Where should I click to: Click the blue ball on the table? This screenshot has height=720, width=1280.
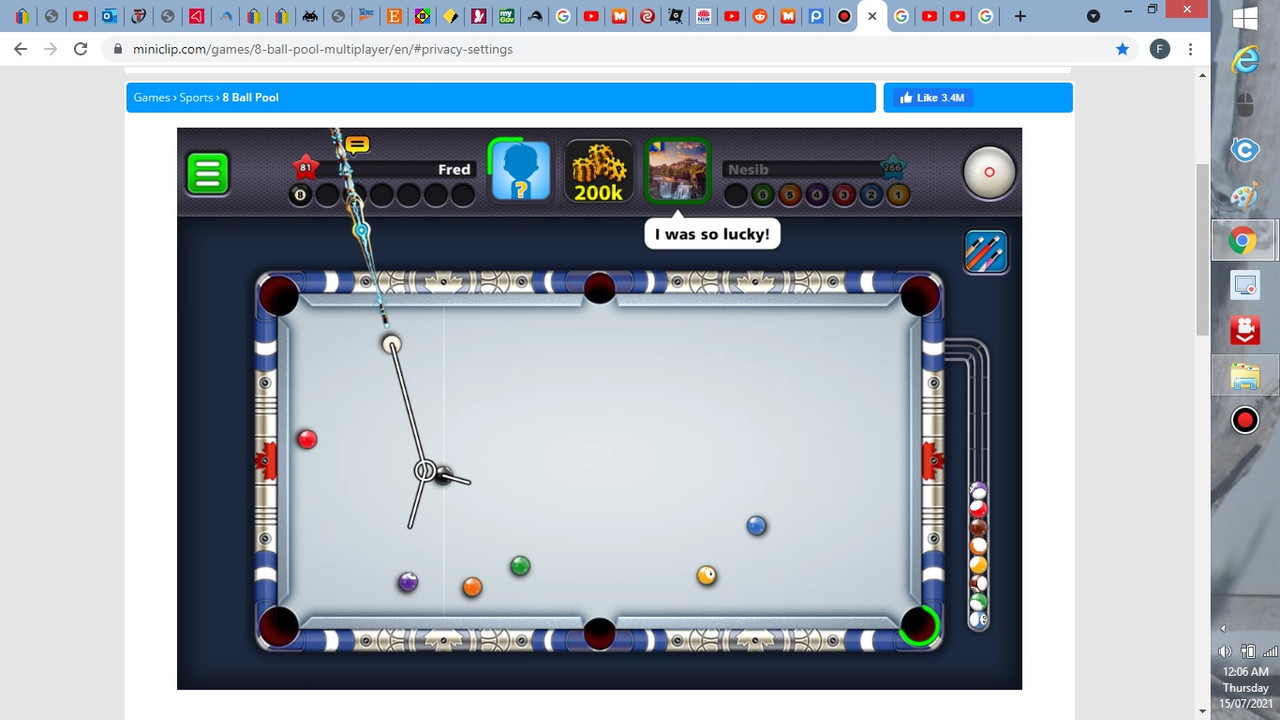(x=757, y=525)
